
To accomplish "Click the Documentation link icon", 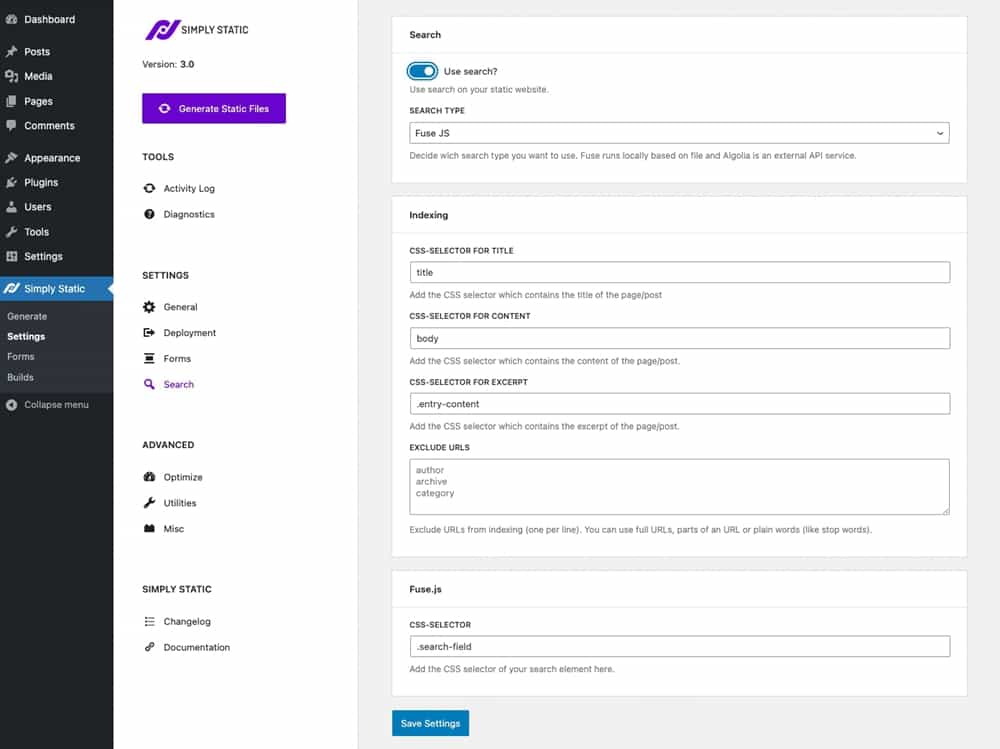I will click(x=149, y=647).
